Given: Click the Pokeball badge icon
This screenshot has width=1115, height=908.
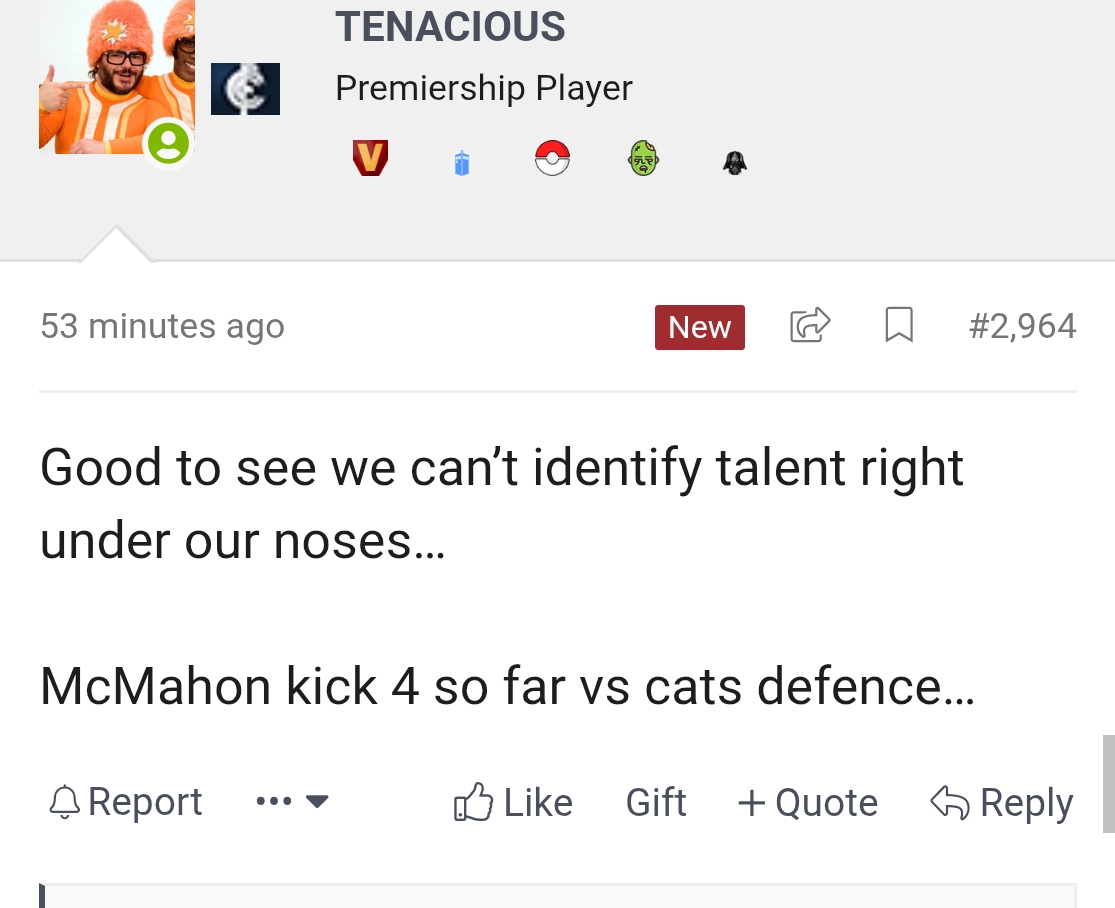Looking at the screenshot, I should tap(553, 158).
